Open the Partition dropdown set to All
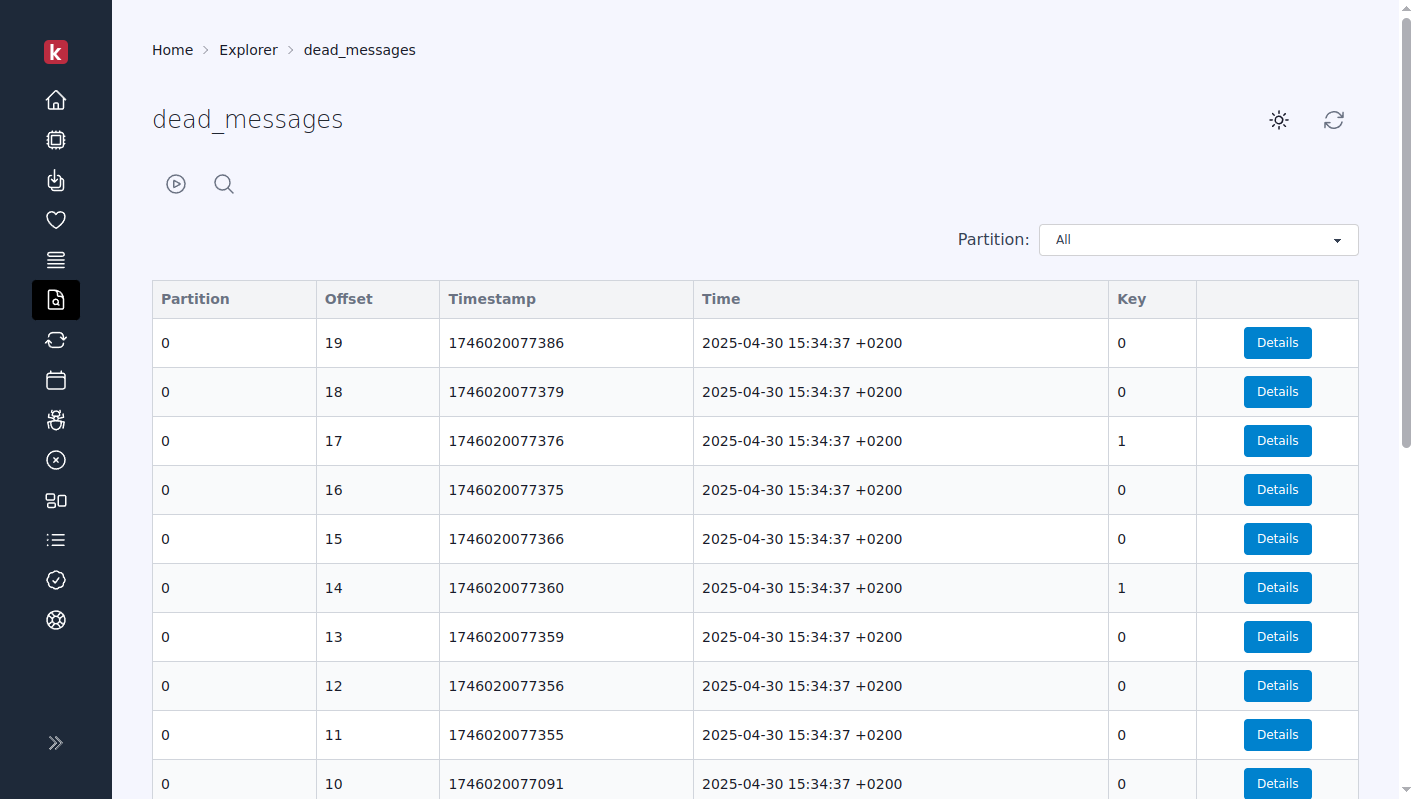1414x799 pixels. tap(1198, 240)
